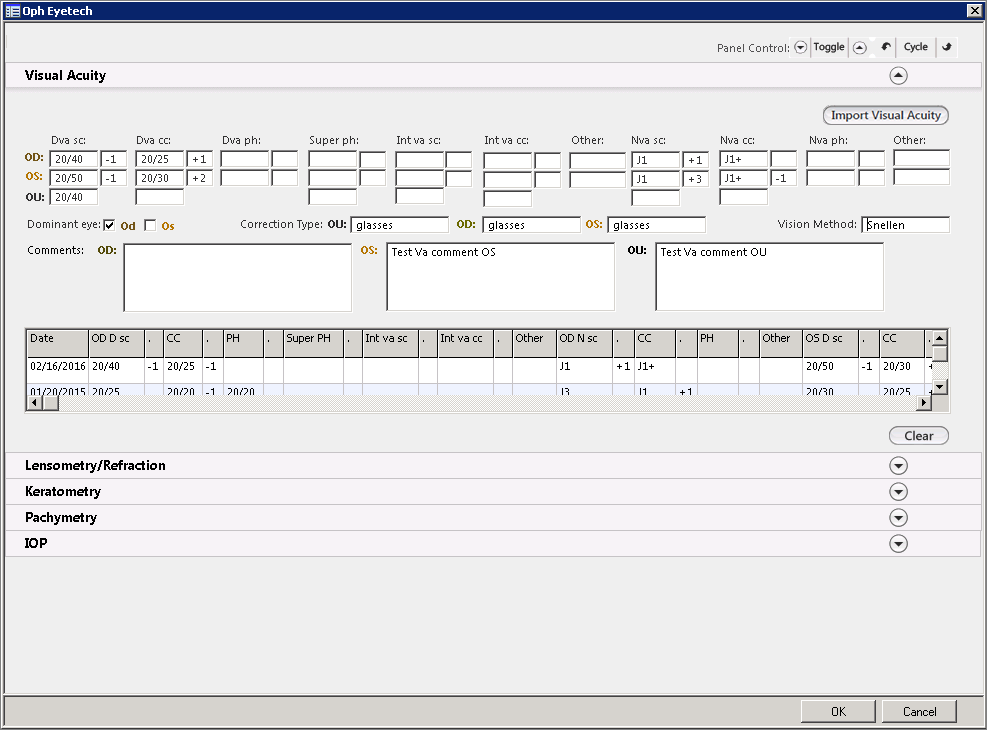The width and height of the screenshot is (987, 730).
Task: Click the OS Nva cc modifier field -1
Action: [784, 178]
